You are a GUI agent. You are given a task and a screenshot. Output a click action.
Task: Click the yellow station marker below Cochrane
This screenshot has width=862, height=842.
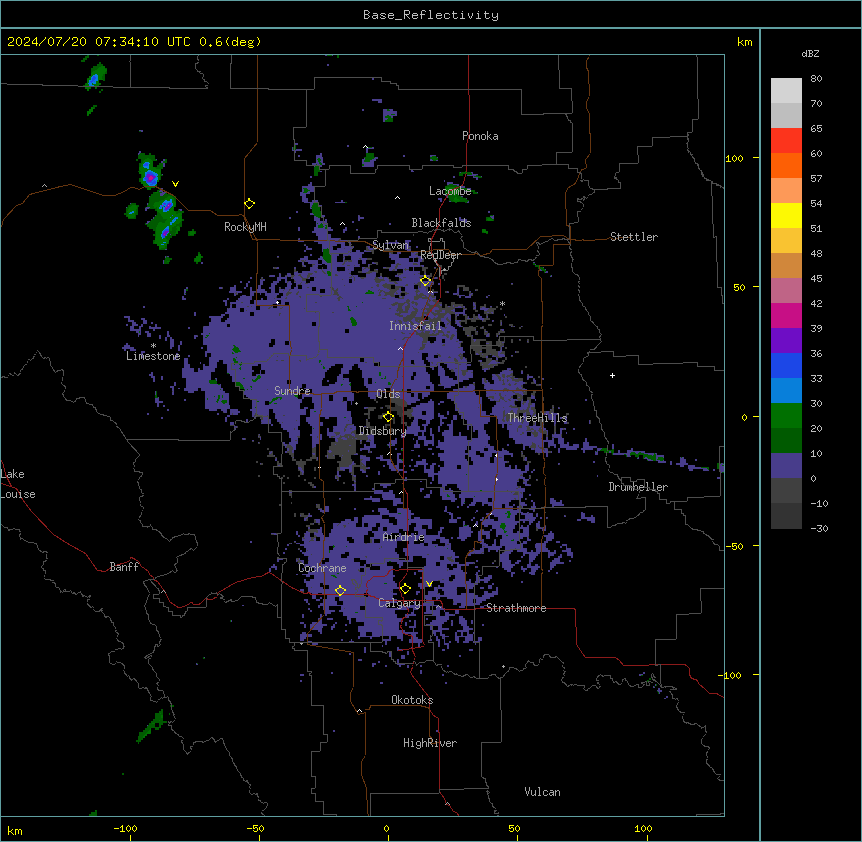[x=340, y=590]
